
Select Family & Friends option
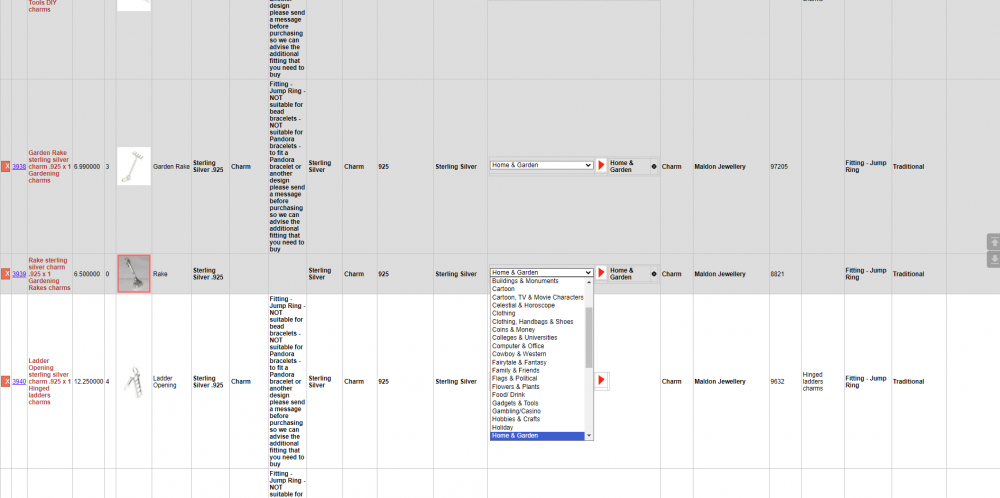coord(538,370)
